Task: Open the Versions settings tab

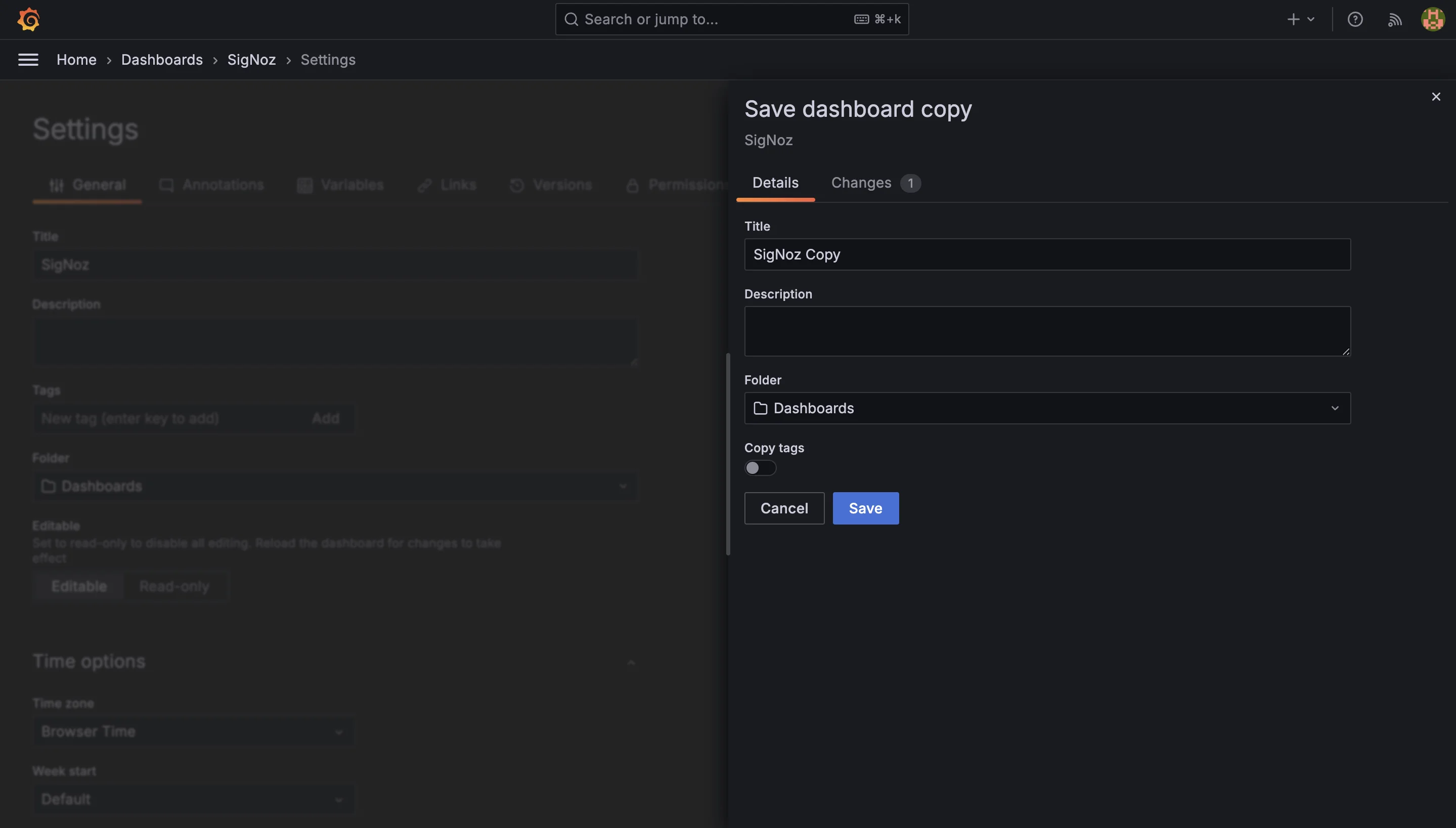Action: tap(550, 186)
